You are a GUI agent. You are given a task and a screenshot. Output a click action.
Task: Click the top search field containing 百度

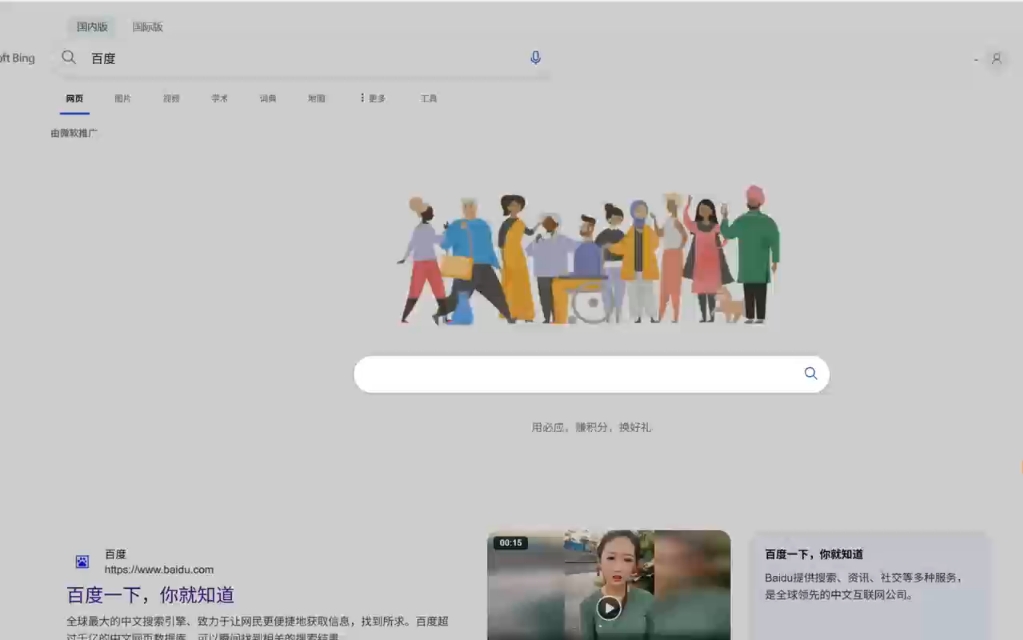coord(302,58)
